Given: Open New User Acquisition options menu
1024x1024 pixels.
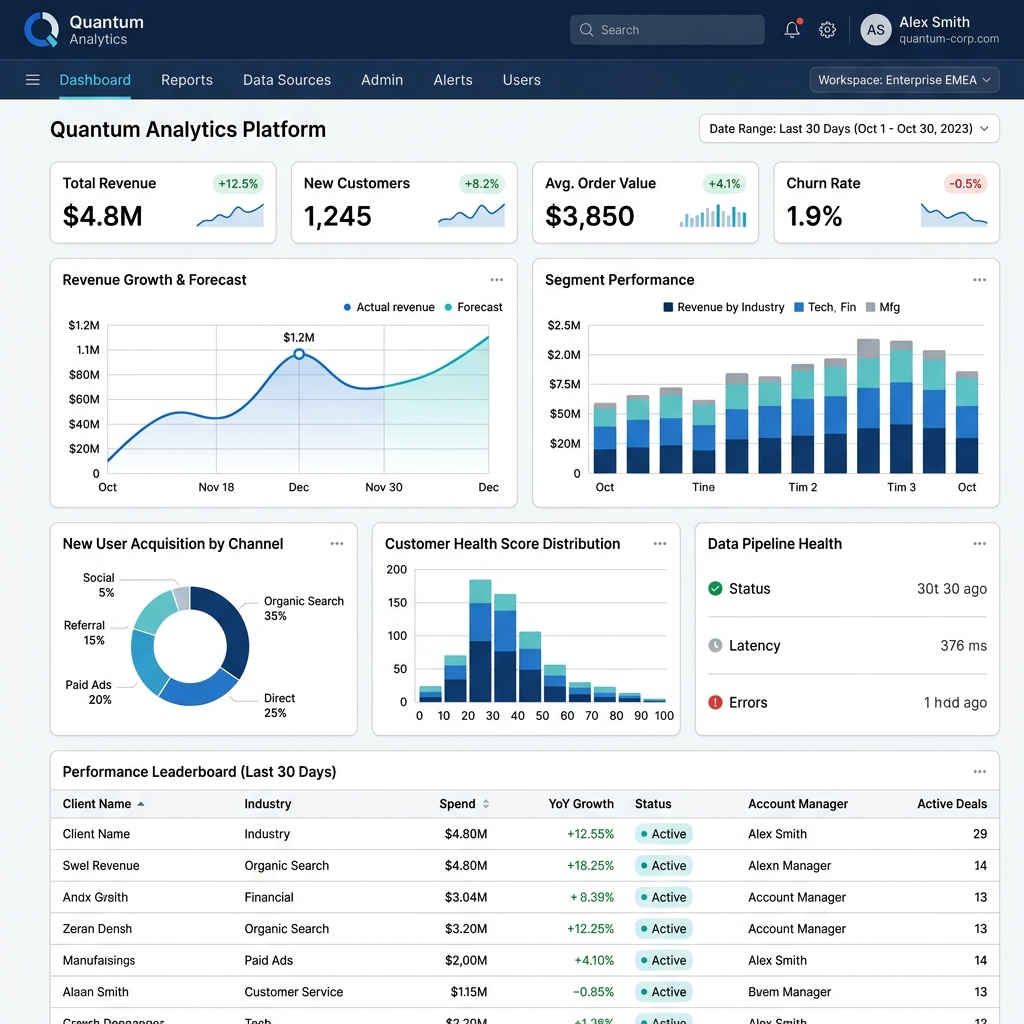Looking at the screenshot, I should pyautogui.click(x=337, y=543).
